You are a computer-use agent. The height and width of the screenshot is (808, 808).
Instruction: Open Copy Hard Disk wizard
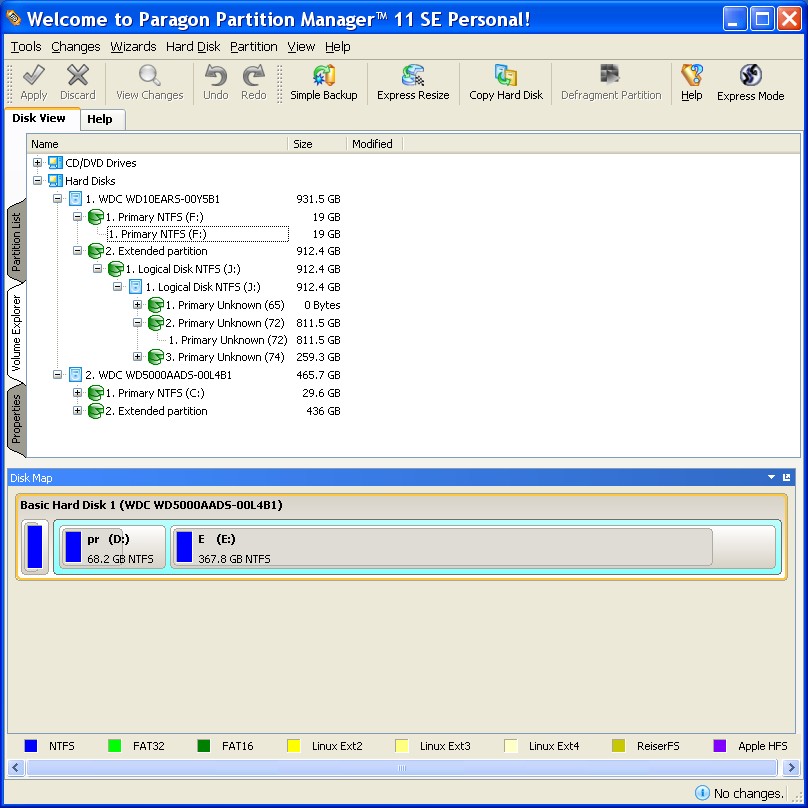point(506,82)
